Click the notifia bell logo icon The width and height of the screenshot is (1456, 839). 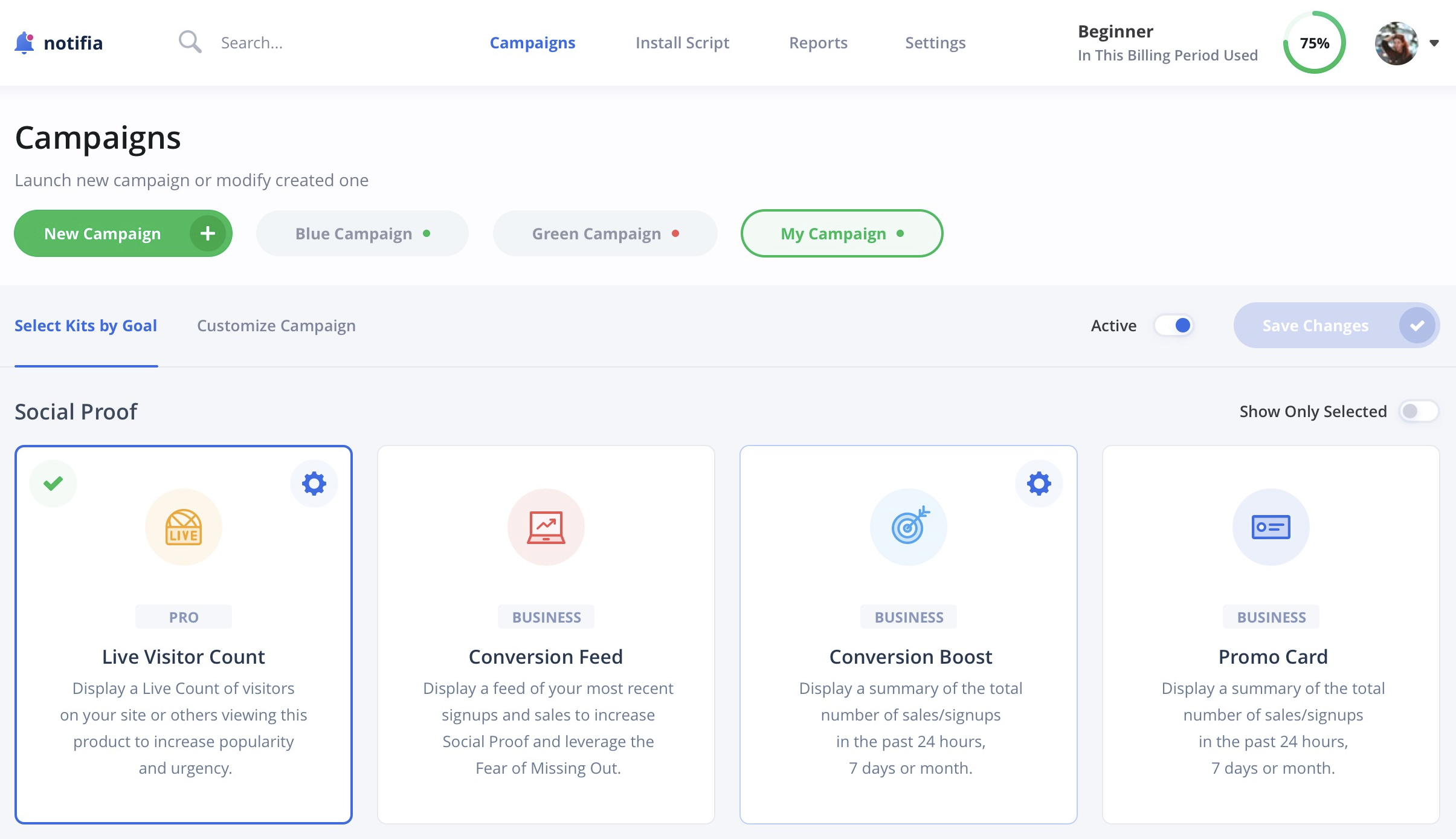(24, 43)
